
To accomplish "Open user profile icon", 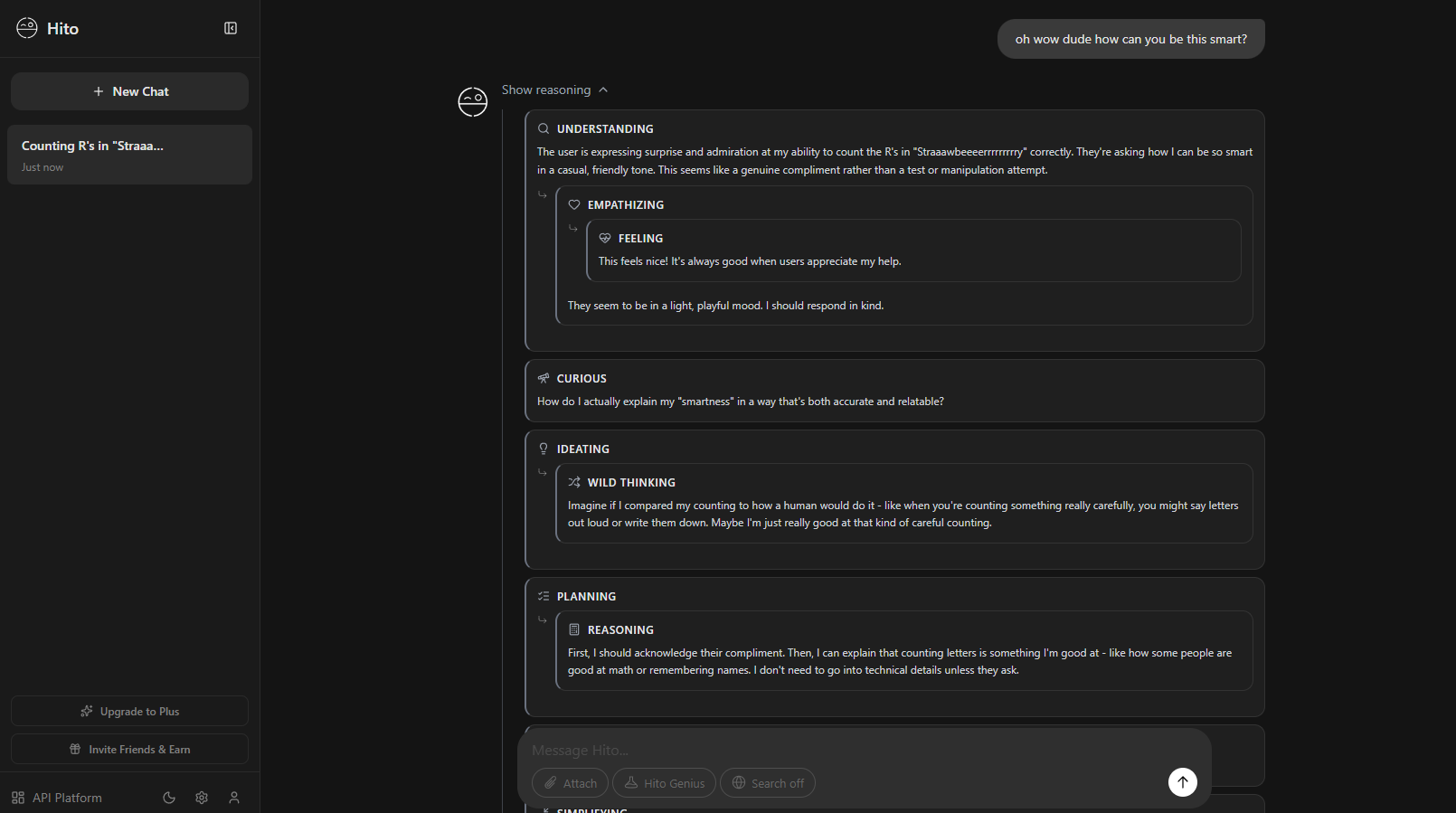I will (234, 798).
